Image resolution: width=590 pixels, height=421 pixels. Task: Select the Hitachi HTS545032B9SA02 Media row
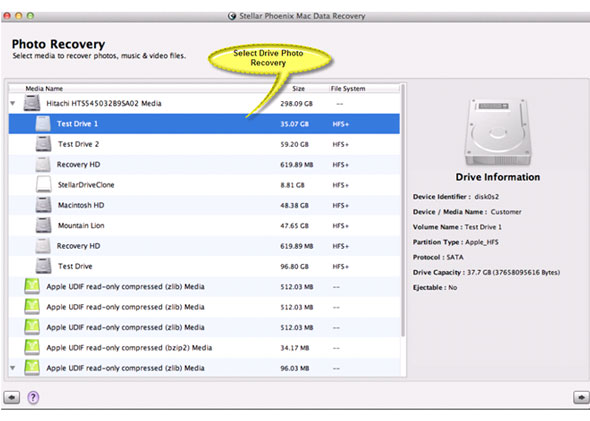point(204,103)
